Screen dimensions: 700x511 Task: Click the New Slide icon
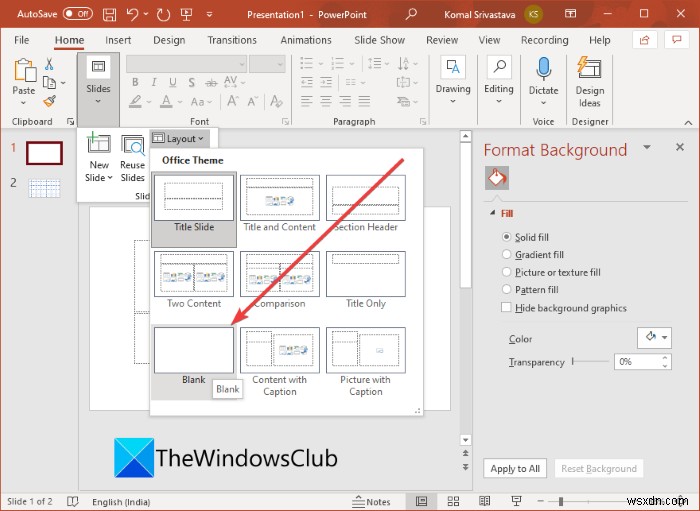[99, 144]
